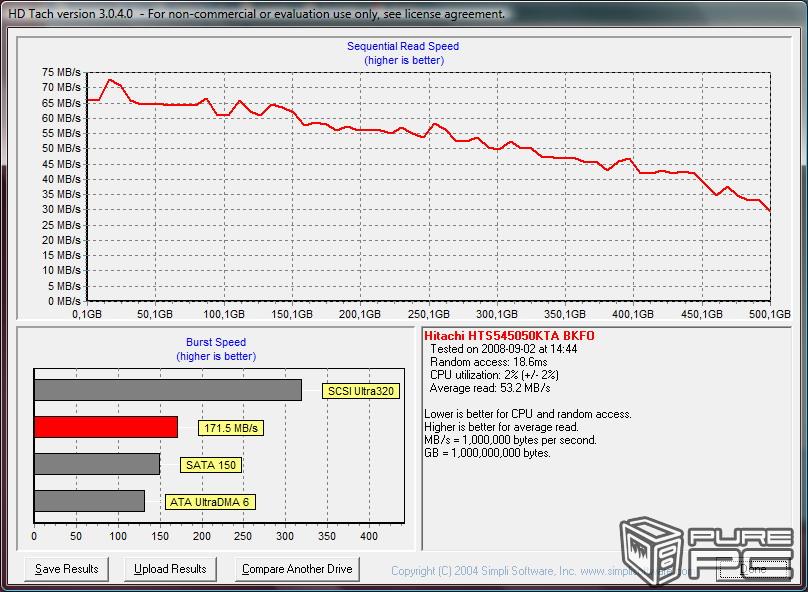Click the 'Random access: 18.6ms' value
Image resolution: width=808 pixels, height=592 pixels.
(x=489, y=362)
